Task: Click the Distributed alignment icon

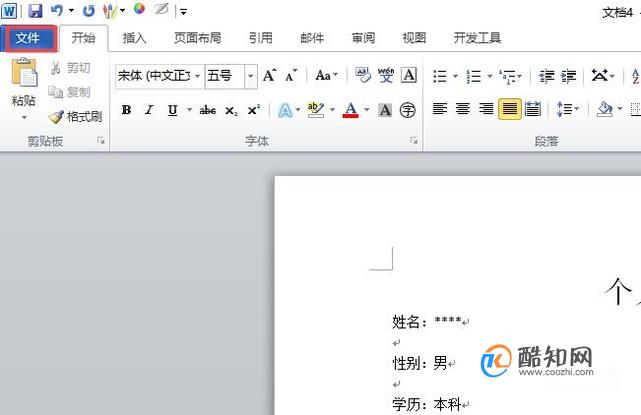Action: (x=533, y=109)
